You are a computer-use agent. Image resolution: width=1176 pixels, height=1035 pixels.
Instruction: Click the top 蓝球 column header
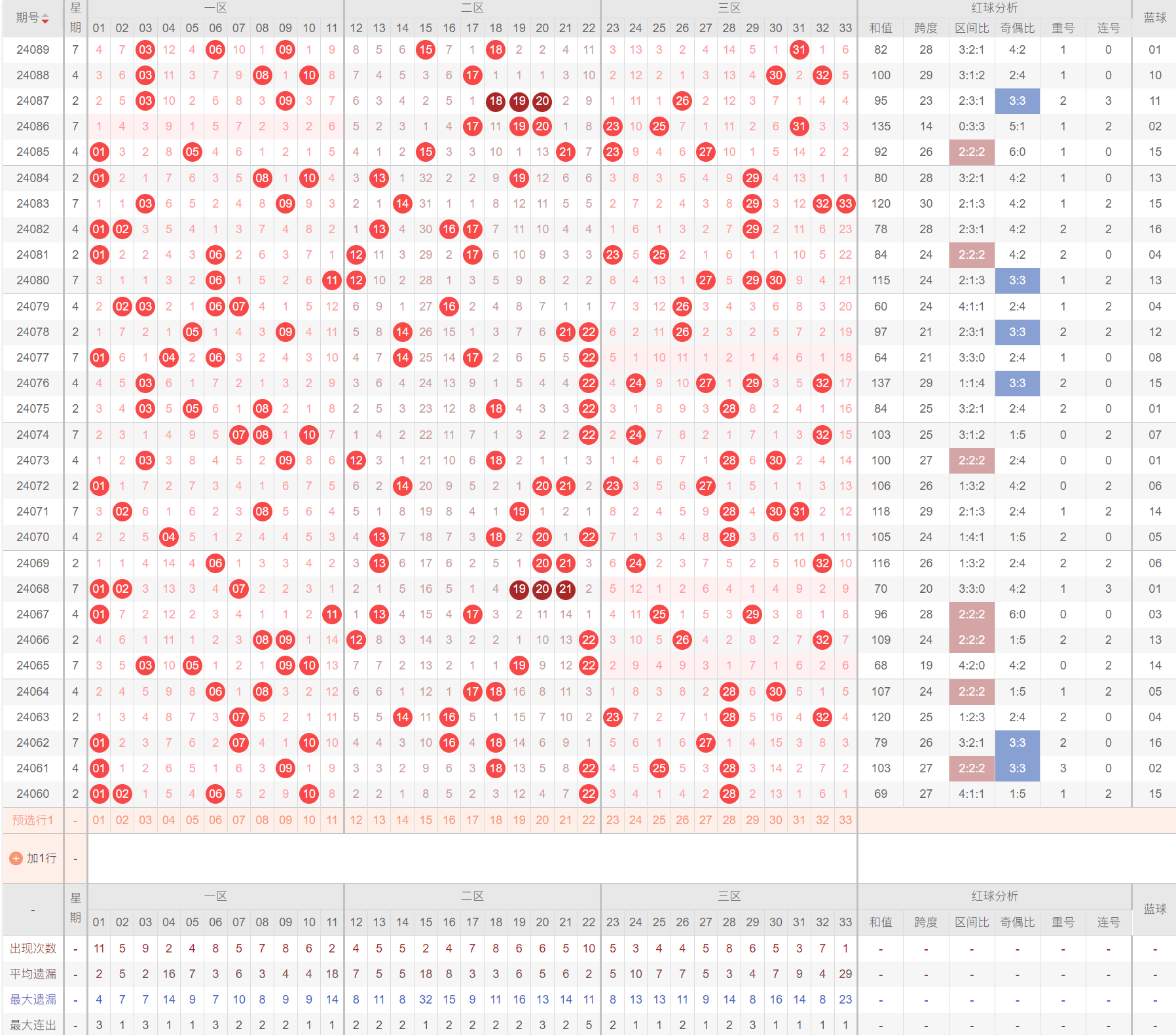tap(1155, 18)
